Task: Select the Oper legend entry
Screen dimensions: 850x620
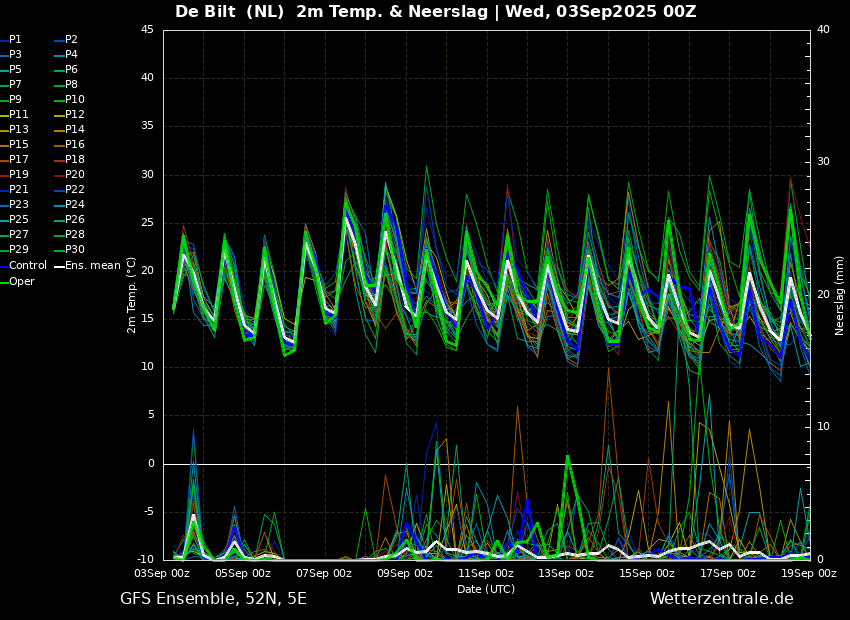Action: 22,282
